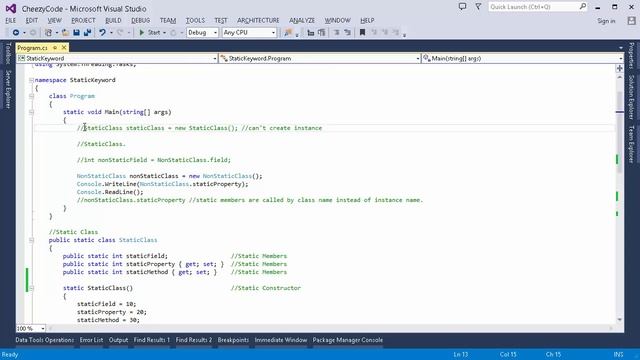640x360 pixels.
Task: Click the Sign in link
Action: pos(606,21)
